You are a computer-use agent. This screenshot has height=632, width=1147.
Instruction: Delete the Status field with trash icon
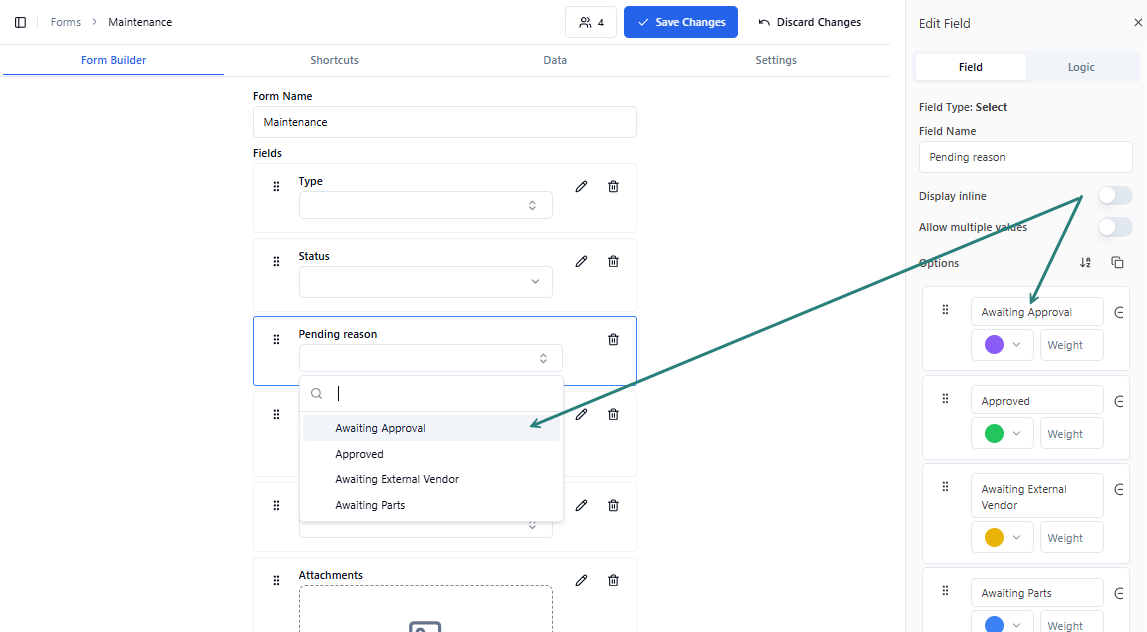[x=613, y=261]
